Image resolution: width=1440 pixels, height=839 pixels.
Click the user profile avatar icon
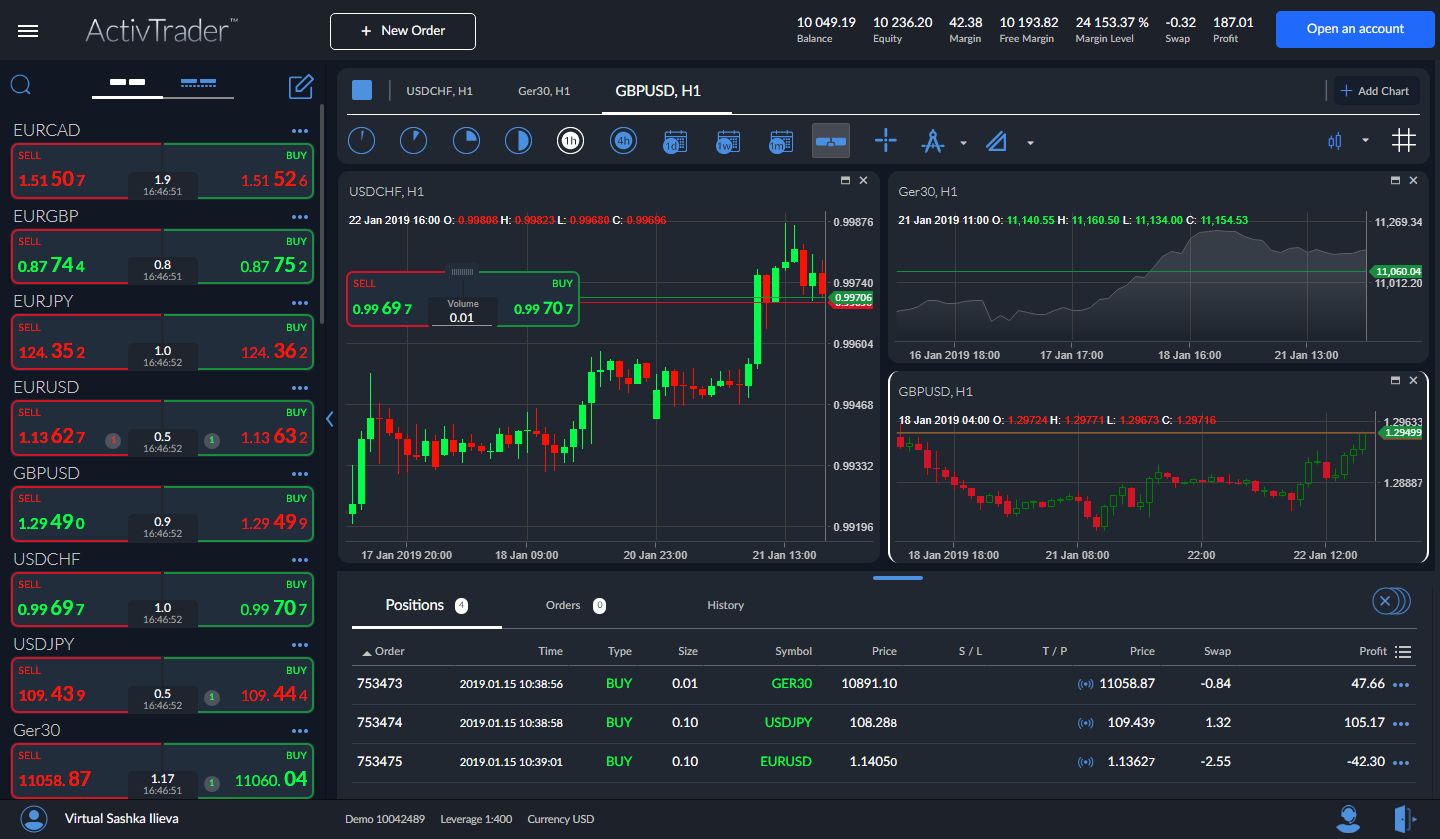[34, 819]
